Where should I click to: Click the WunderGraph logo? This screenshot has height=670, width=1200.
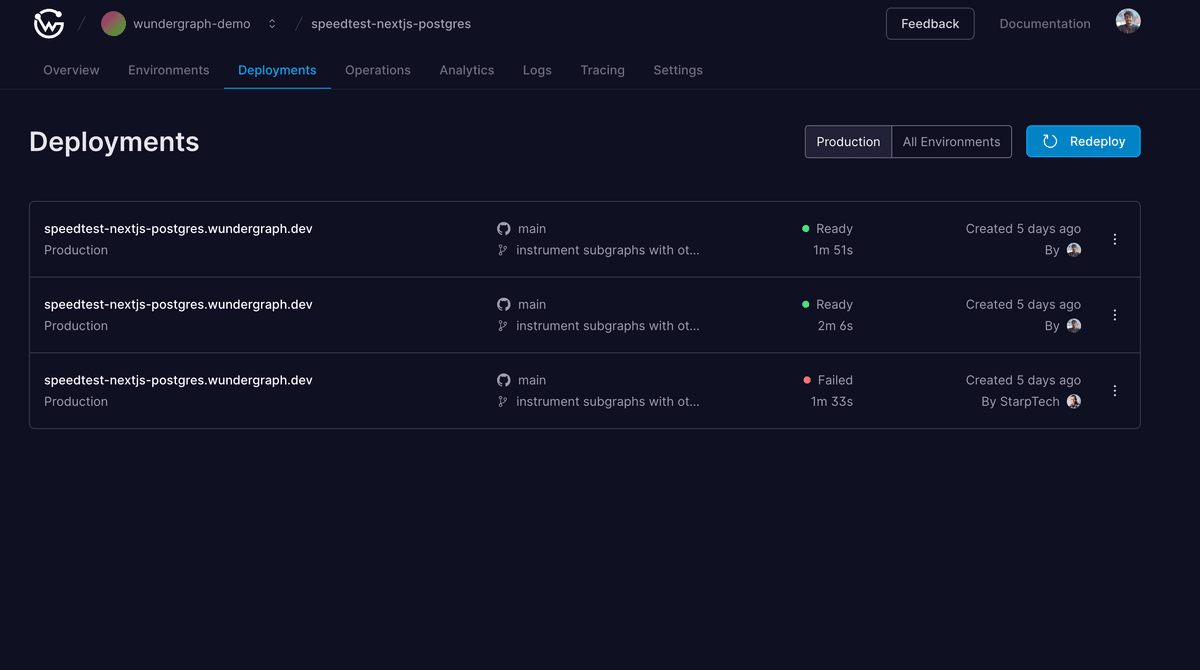pyautogui.click(x=48, y=23)
